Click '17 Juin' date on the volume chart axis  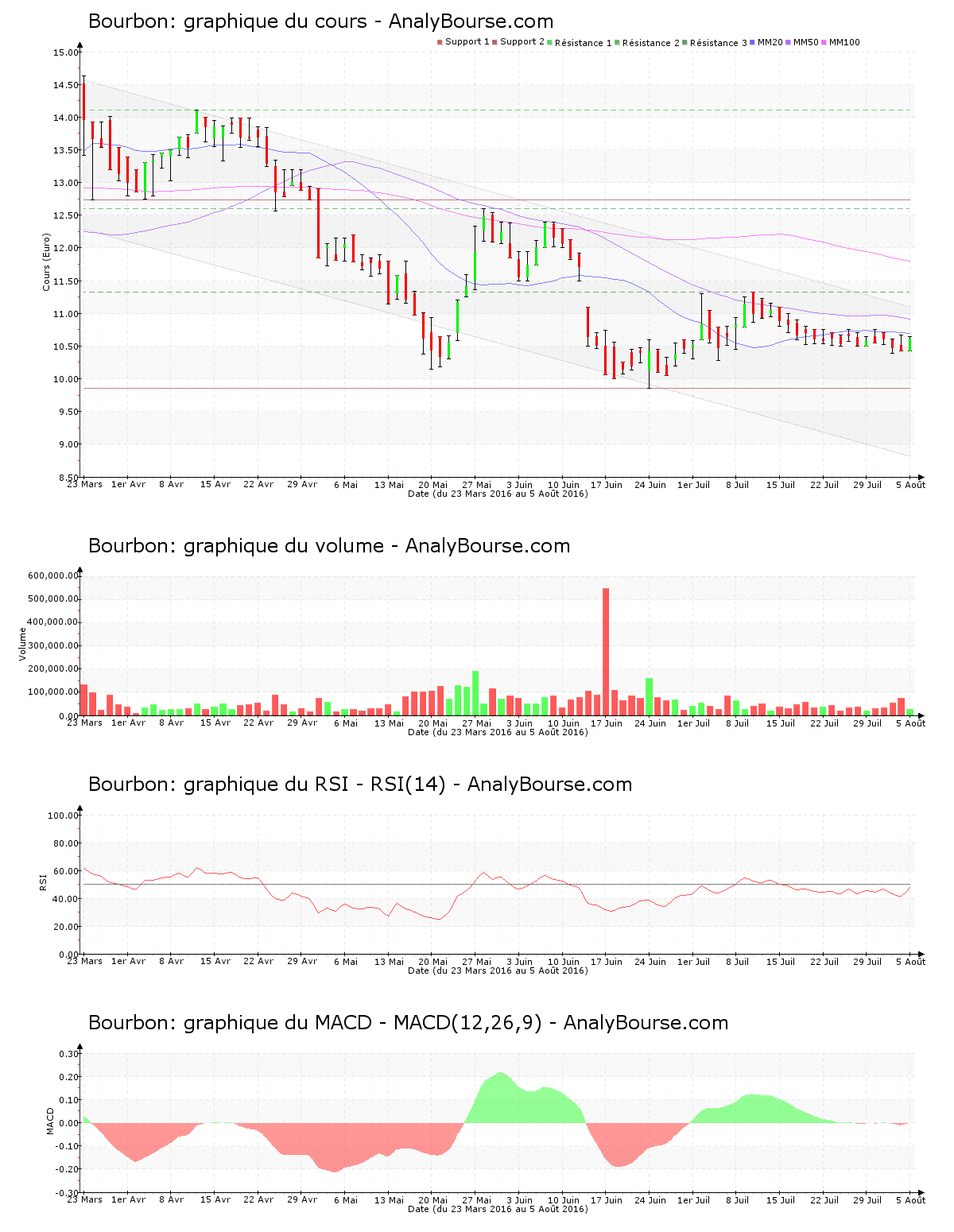(x=607, y=723)
